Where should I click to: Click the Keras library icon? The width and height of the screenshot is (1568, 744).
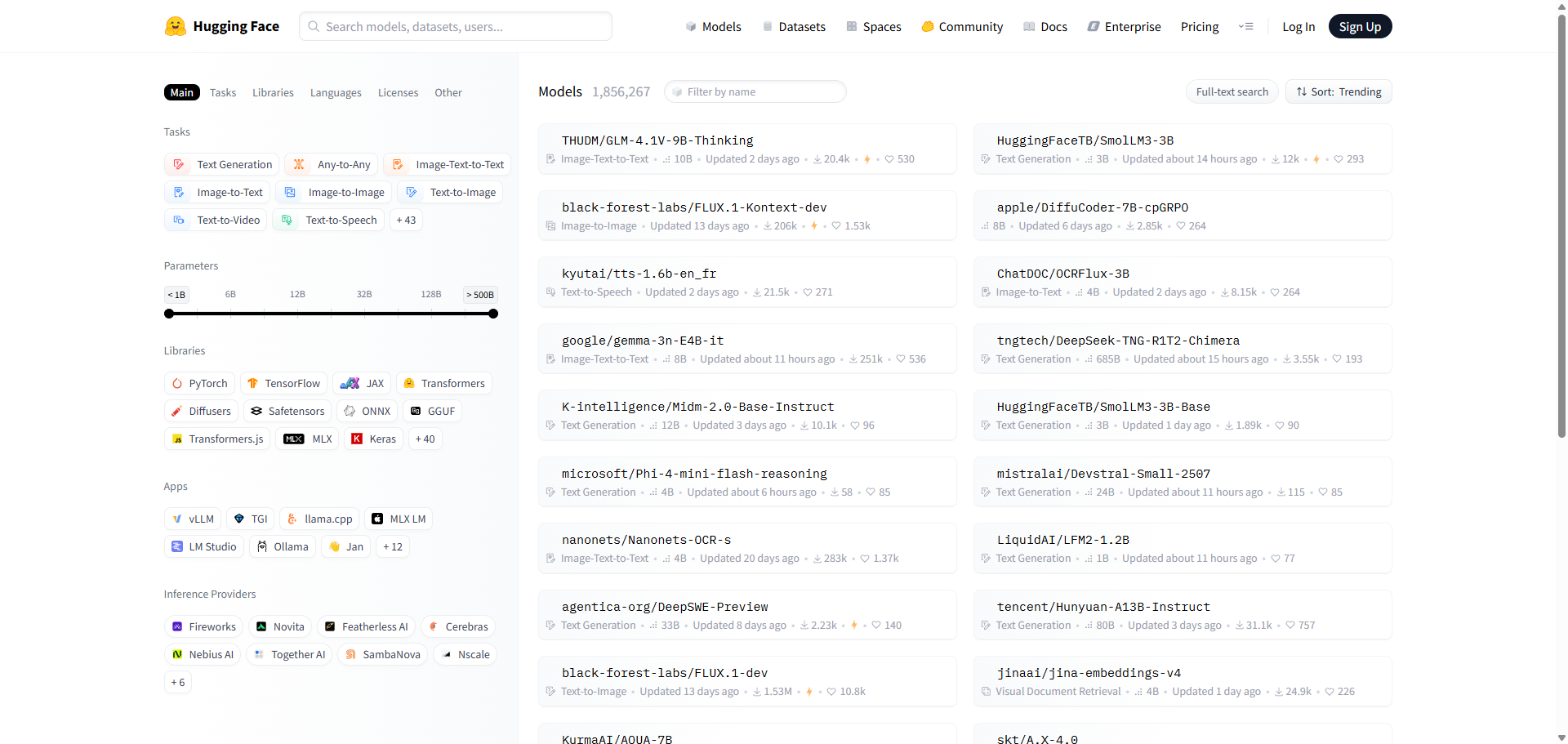tap(357, 439)
